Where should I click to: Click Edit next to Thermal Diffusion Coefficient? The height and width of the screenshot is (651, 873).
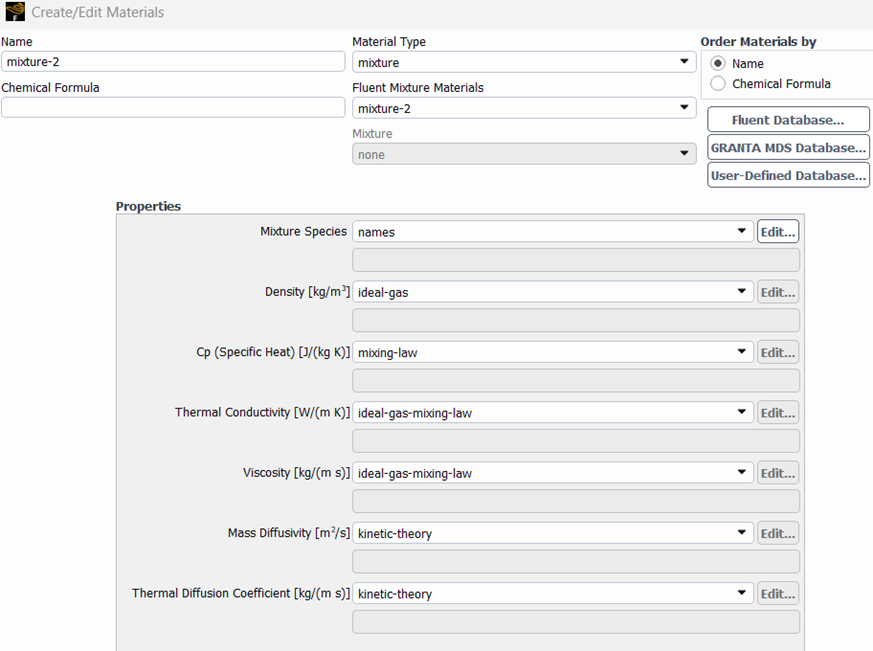(x=778, y=594)
